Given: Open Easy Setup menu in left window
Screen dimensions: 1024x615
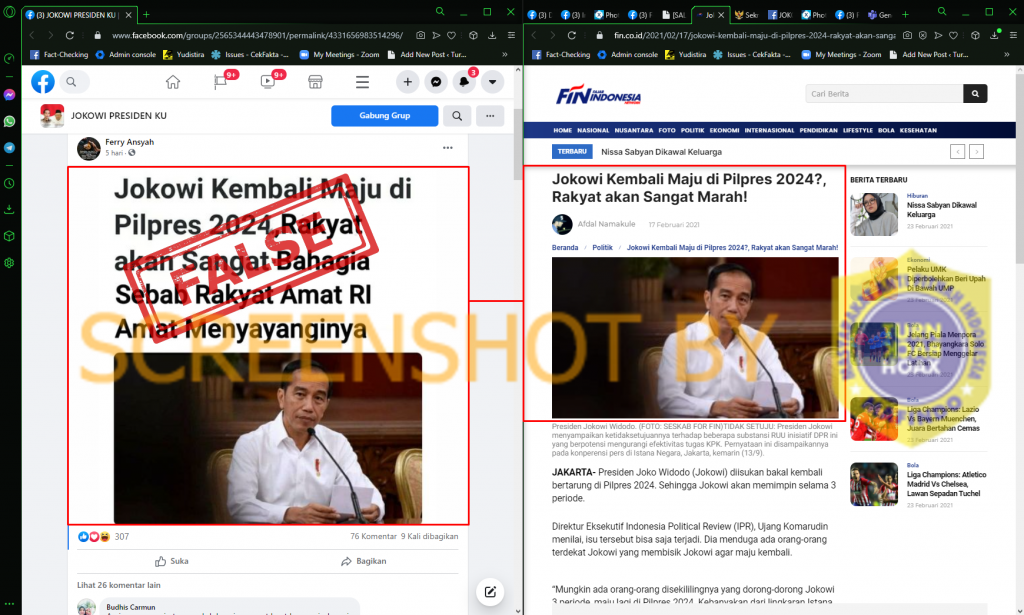Looking at the screenshot, I should coord(511,35).
